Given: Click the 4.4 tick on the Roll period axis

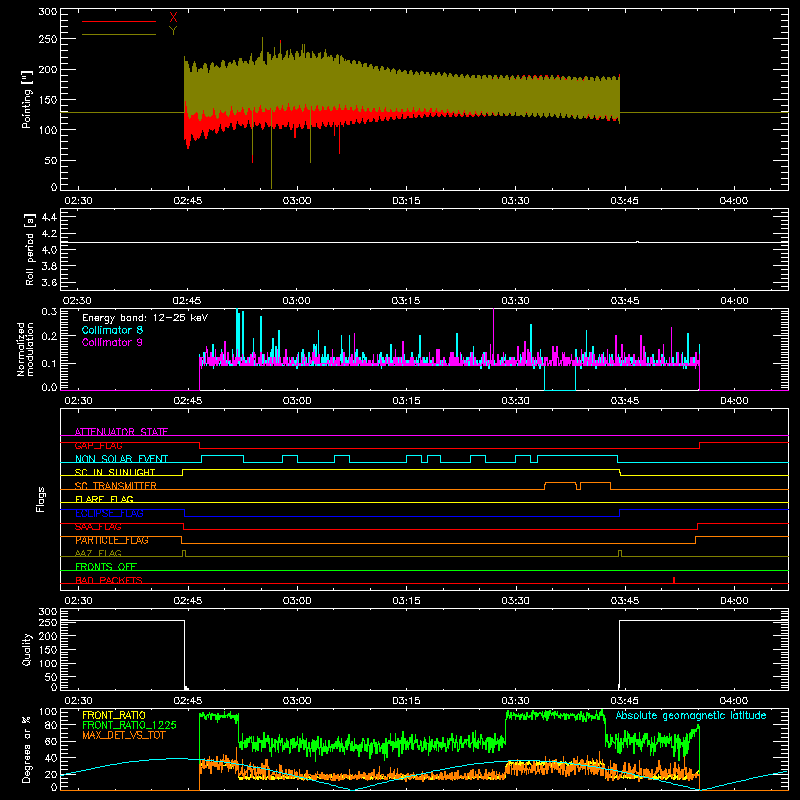Looking at the screenshot, I should 49,217.
